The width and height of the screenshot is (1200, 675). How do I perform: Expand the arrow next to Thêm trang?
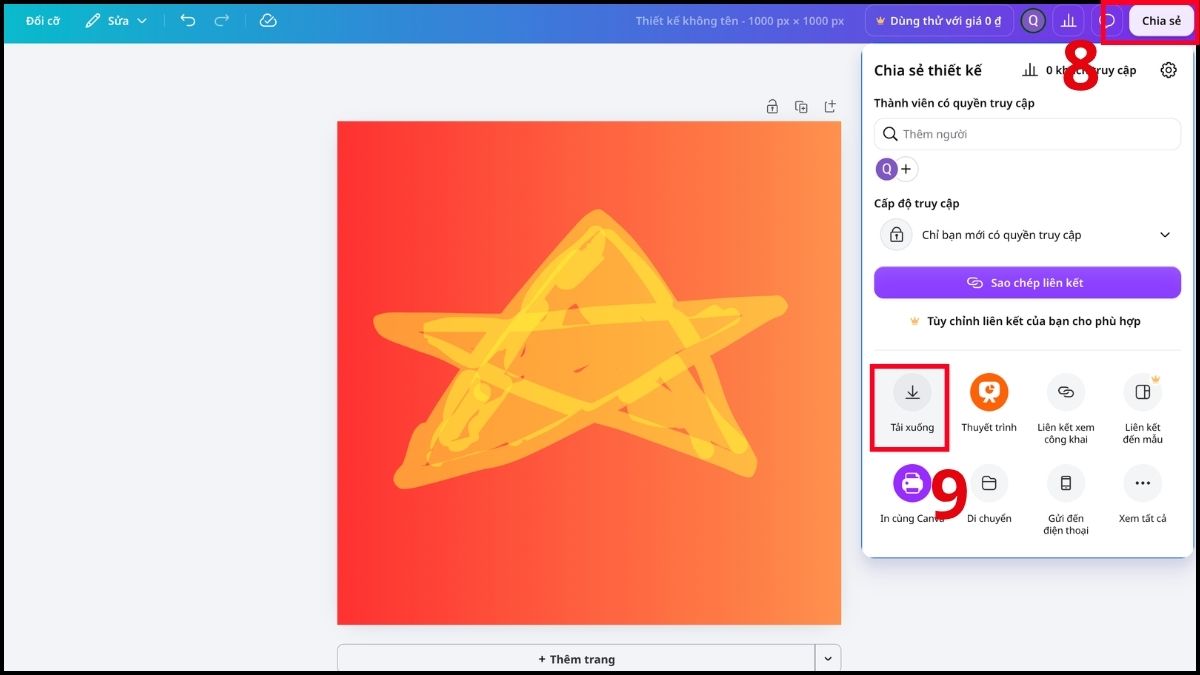coord(828,659)
